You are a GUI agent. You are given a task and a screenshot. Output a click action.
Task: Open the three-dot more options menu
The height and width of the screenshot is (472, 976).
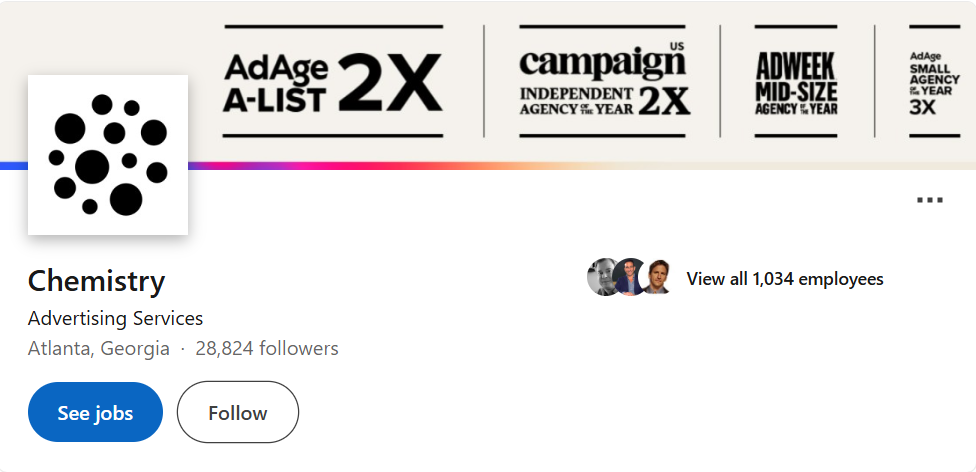point(929,200)
